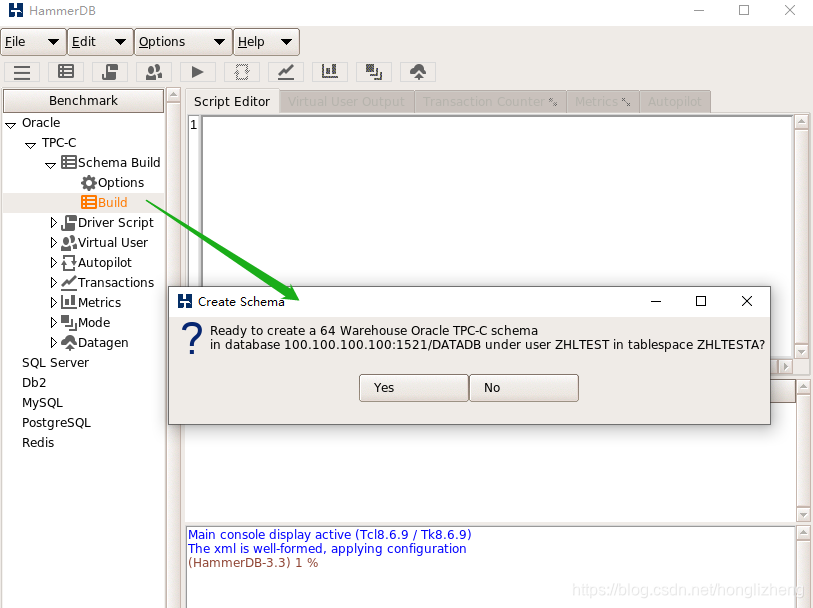The width and height of the screenshot is (813, 608).
Task: Open the Edit menu
Action: click(100, 42)
